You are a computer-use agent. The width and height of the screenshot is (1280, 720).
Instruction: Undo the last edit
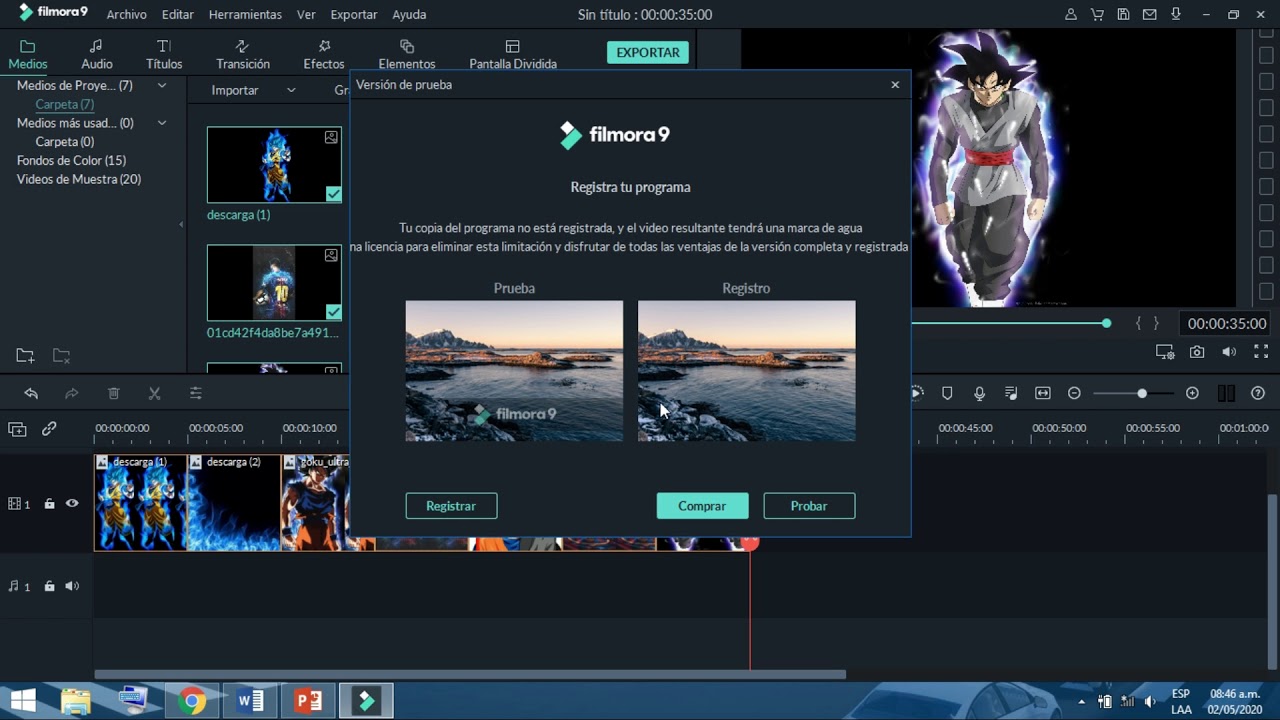[x=30, y=394]
